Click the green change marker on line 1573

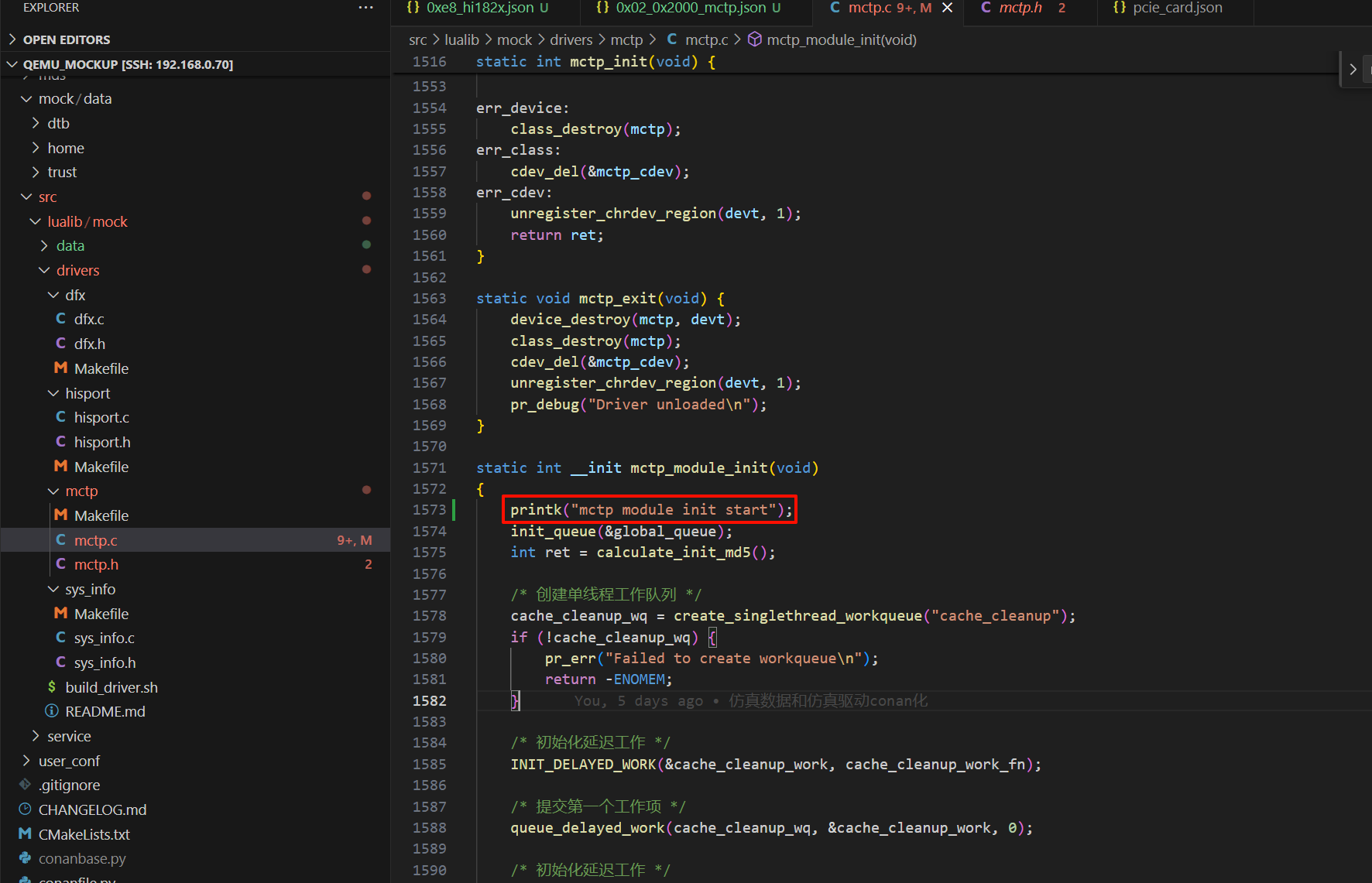(x=454, y=510)
